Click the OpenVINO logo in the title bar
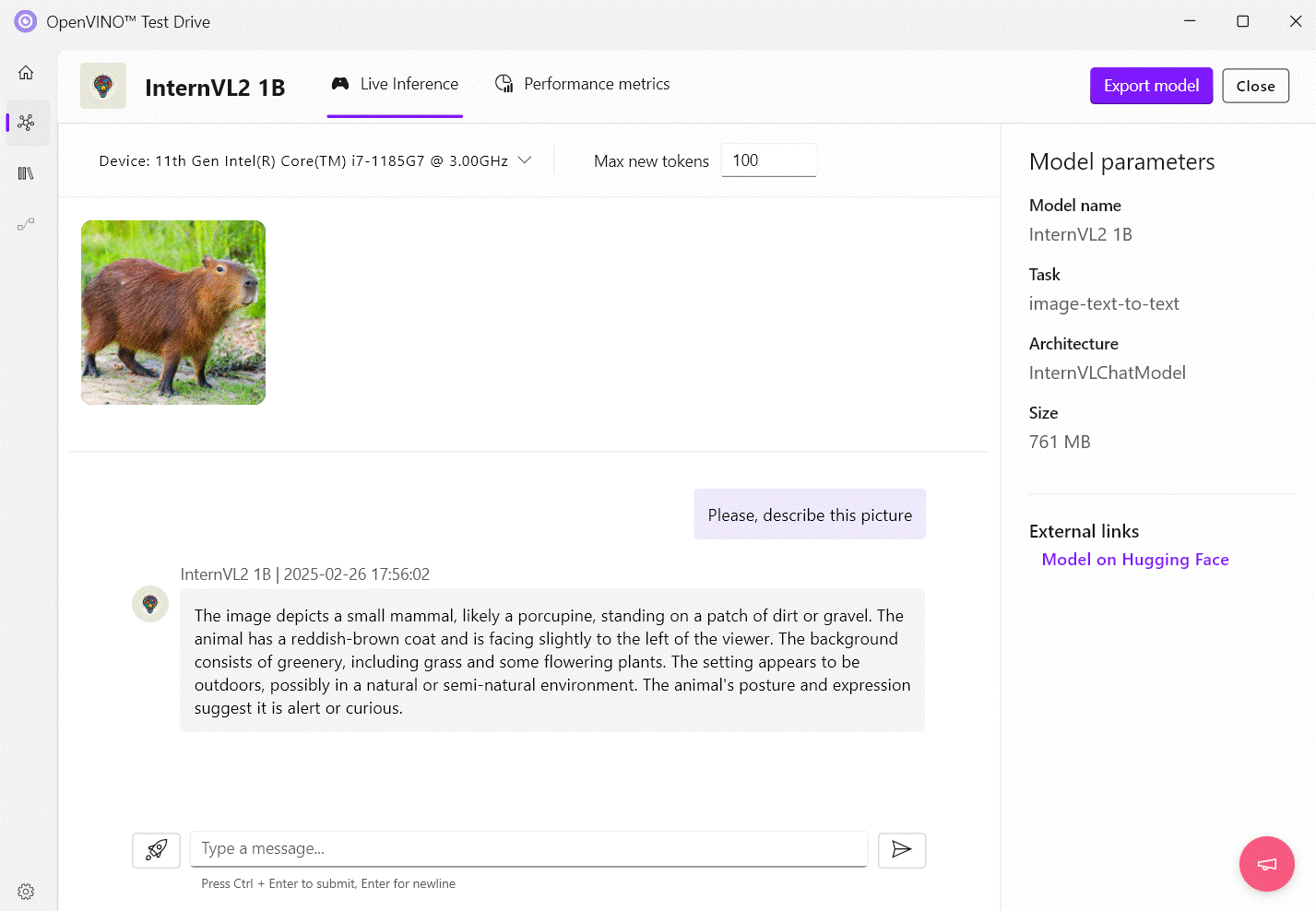Image resolution: width=1316 pixels, height=911 pixels. pyautogui.click(x=24, y=20)
